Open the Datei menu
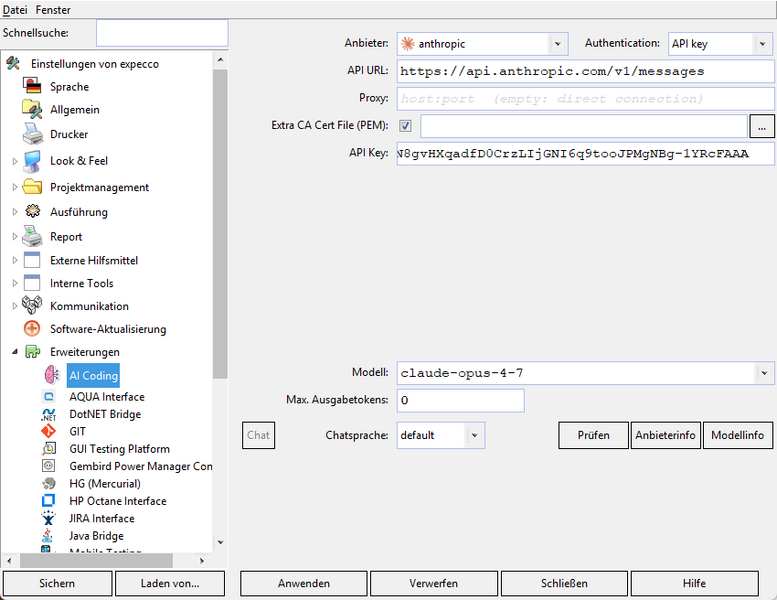Screen dimensions: 777x600 [15, 9]
